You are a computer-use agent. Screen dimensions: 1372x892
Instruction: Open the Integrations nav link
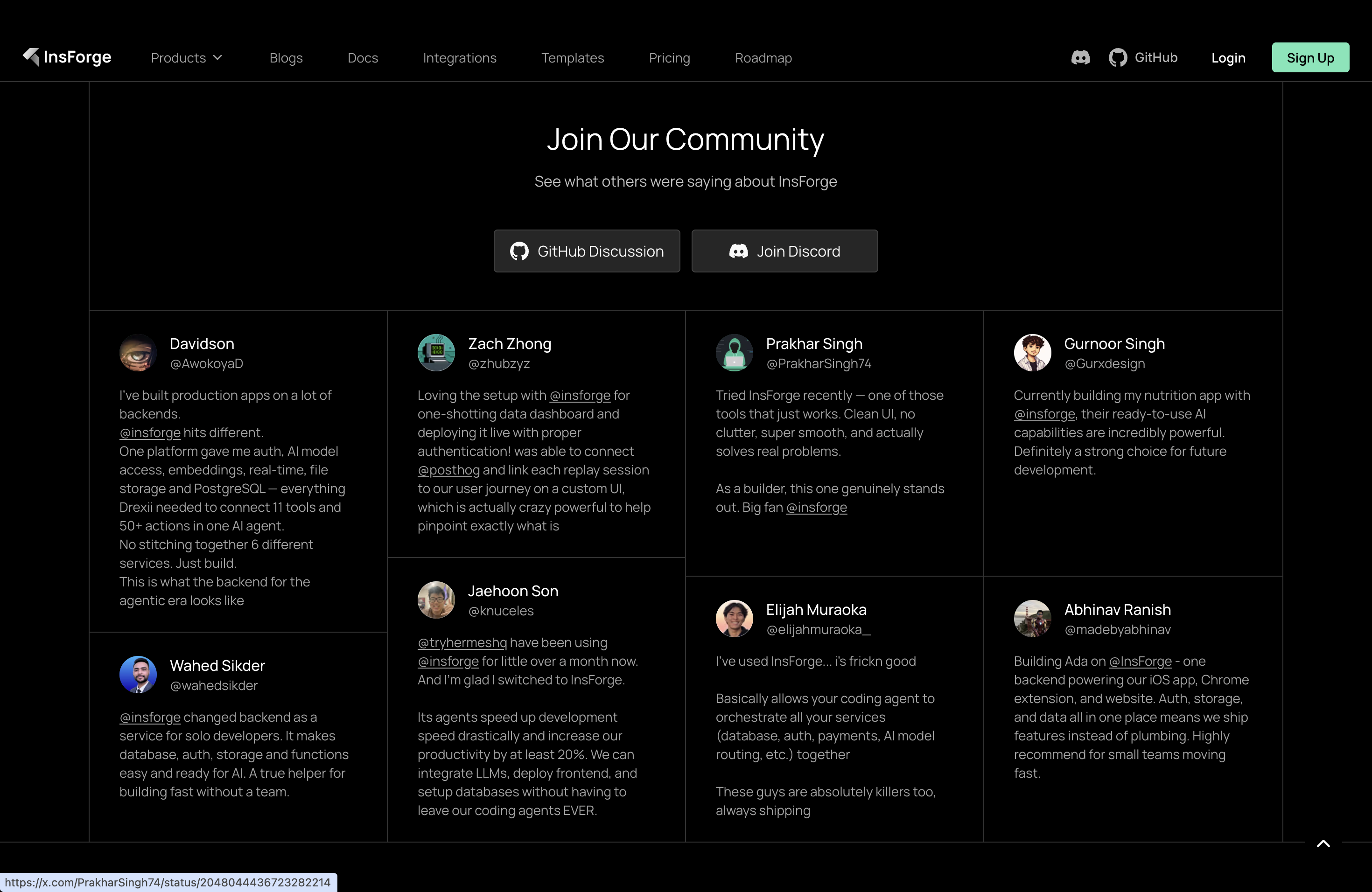click(x=460, y=58)
